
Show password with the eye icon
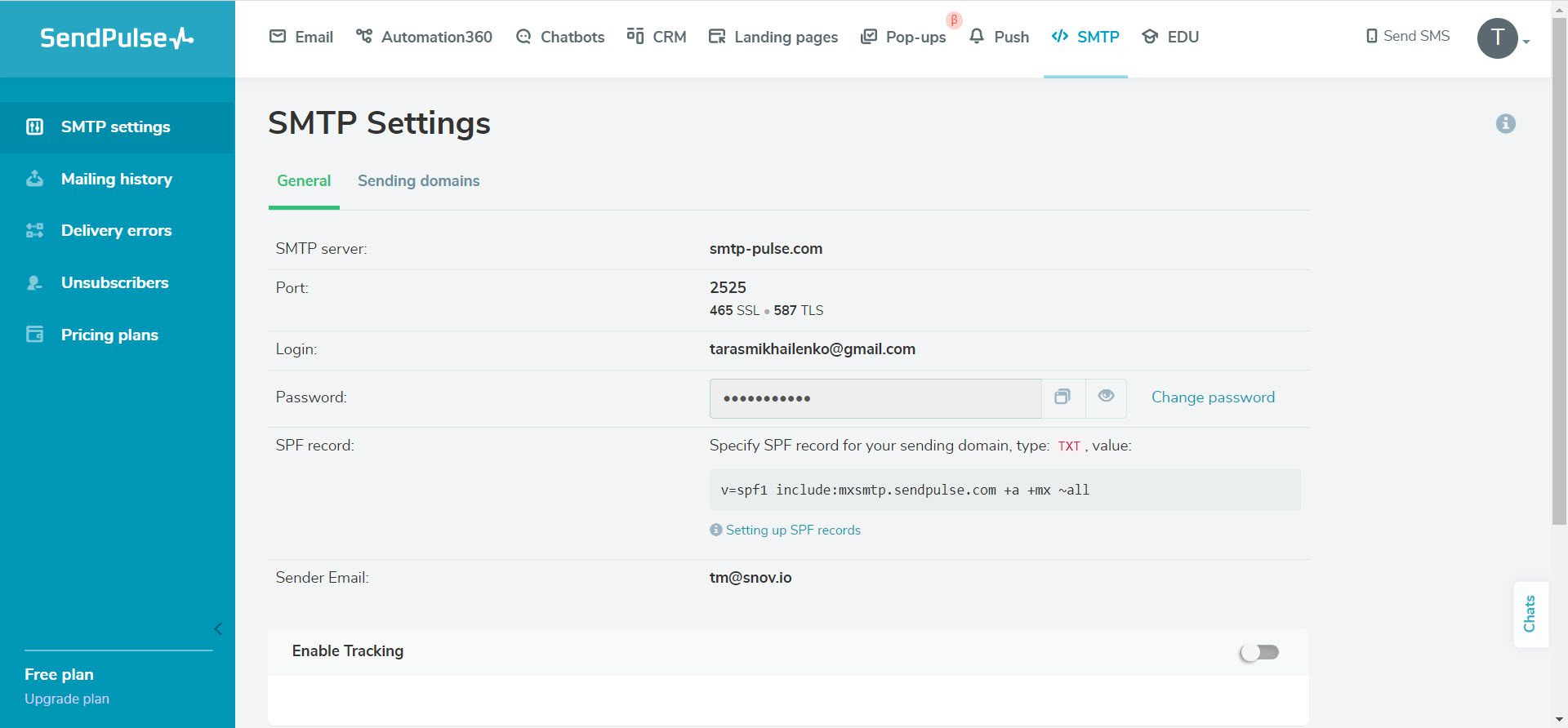[x=1106, y=397]
